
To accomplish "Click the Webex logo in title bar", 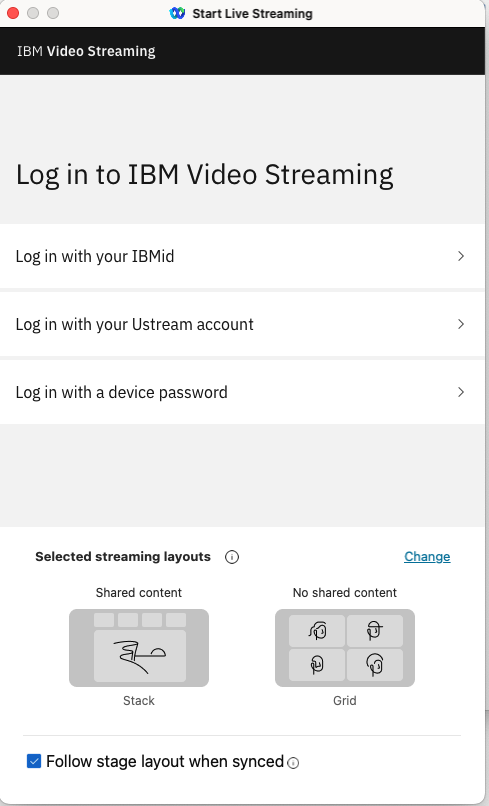I will [177, 13].
